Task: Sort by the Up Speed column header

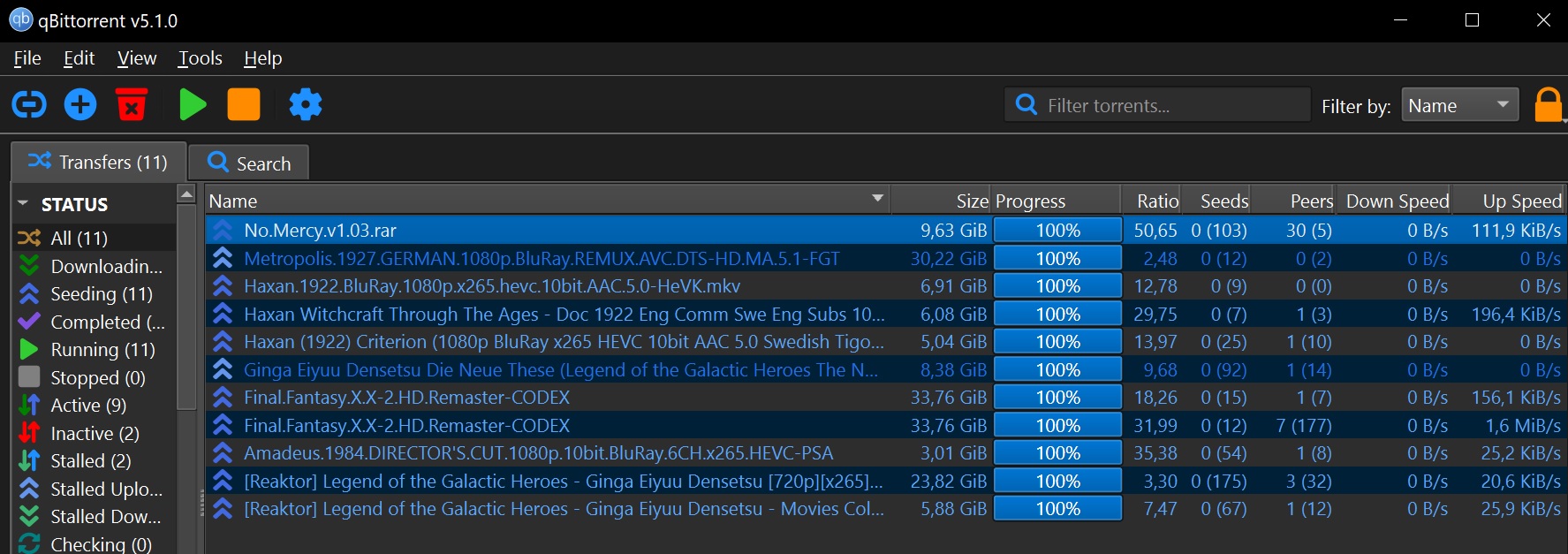Action: pos(1509,201)
